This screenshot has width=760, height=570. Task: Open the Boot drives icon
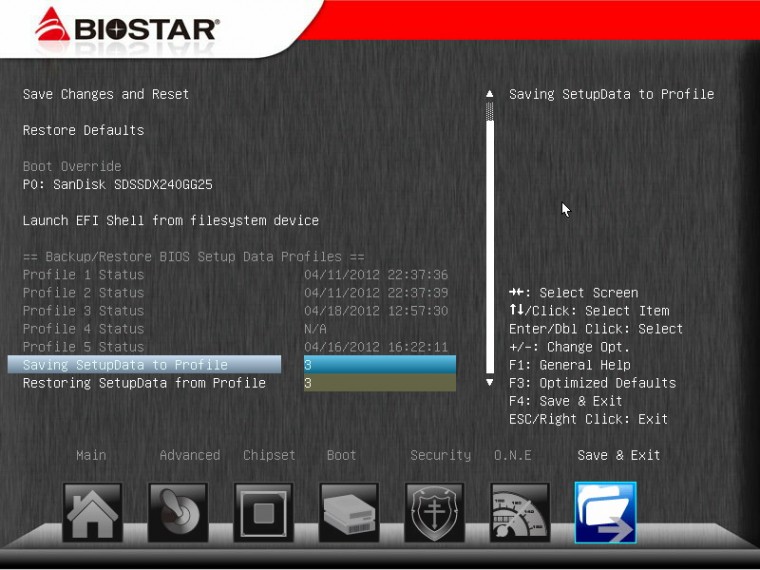point(349,512)
